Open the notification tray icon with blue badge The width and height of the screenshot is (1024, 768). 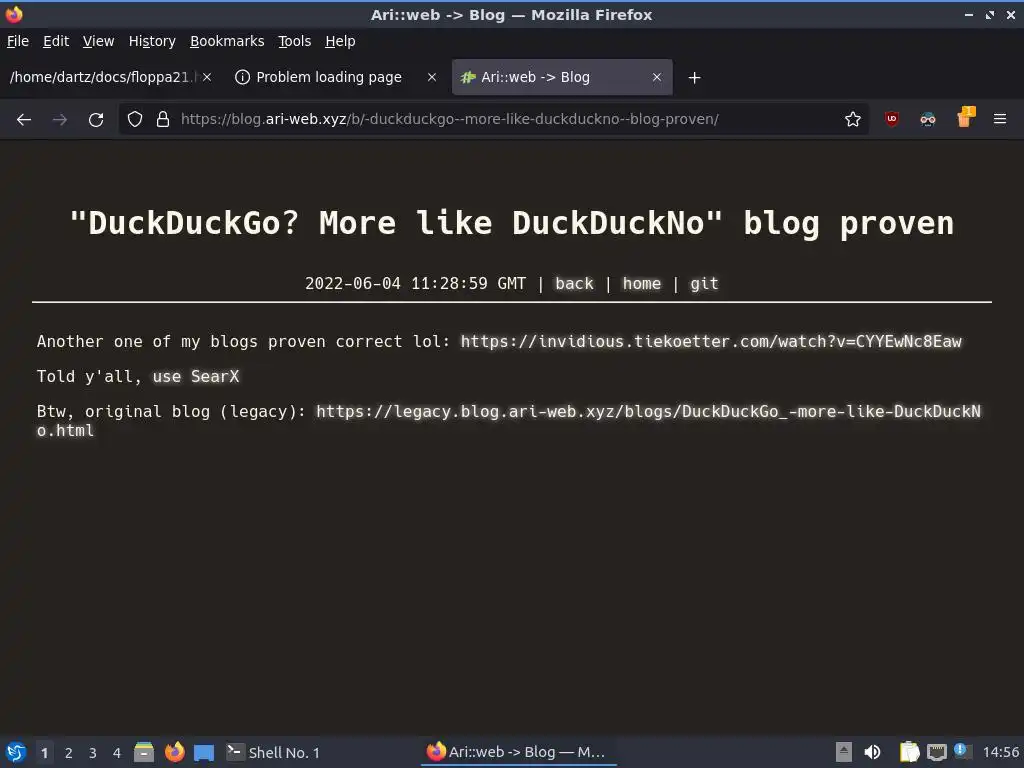[962, 751]
